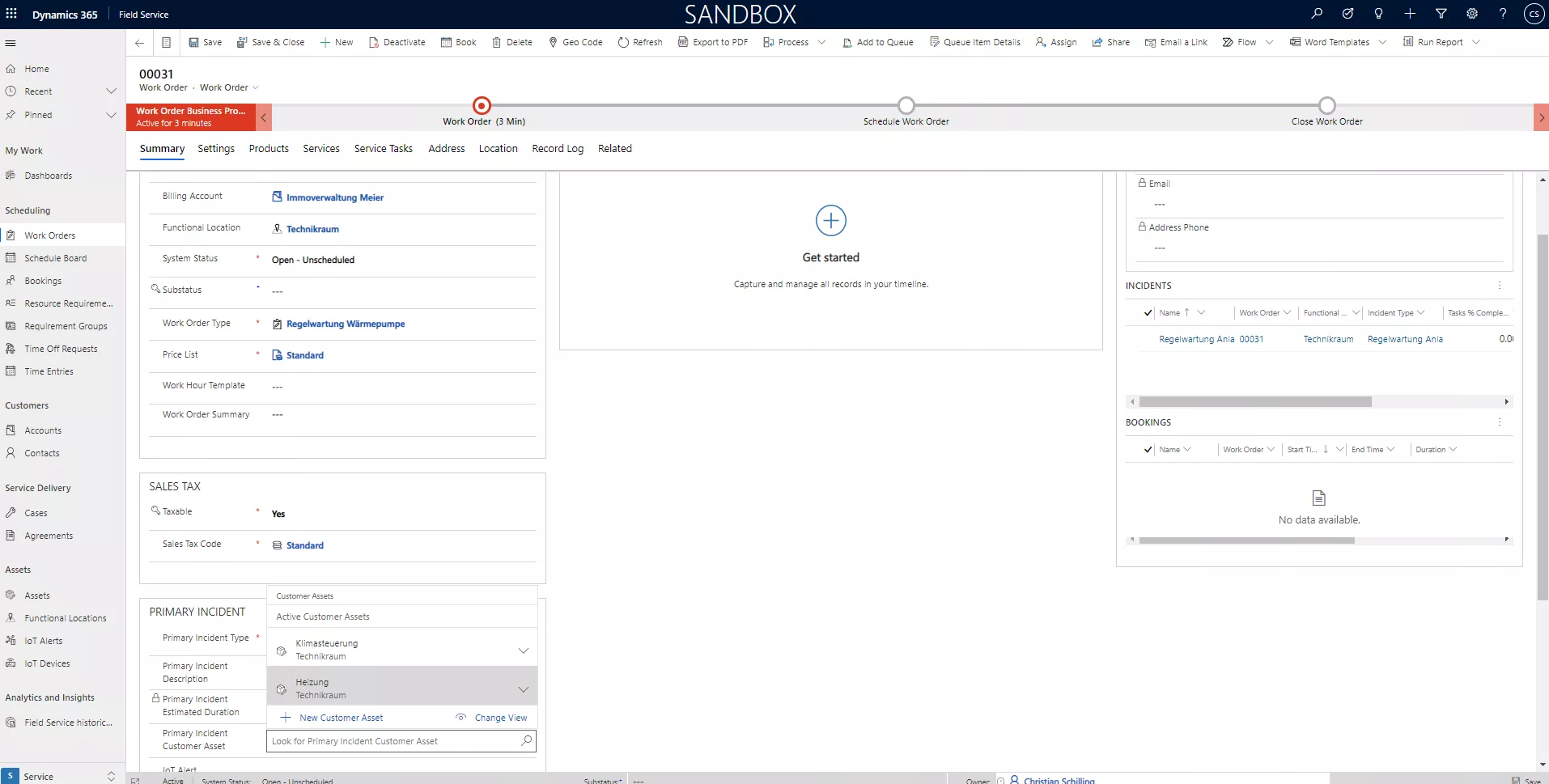Click the Primary Incident Customer Asset search field
The image size is (1549, 784).
click(393, 741)
